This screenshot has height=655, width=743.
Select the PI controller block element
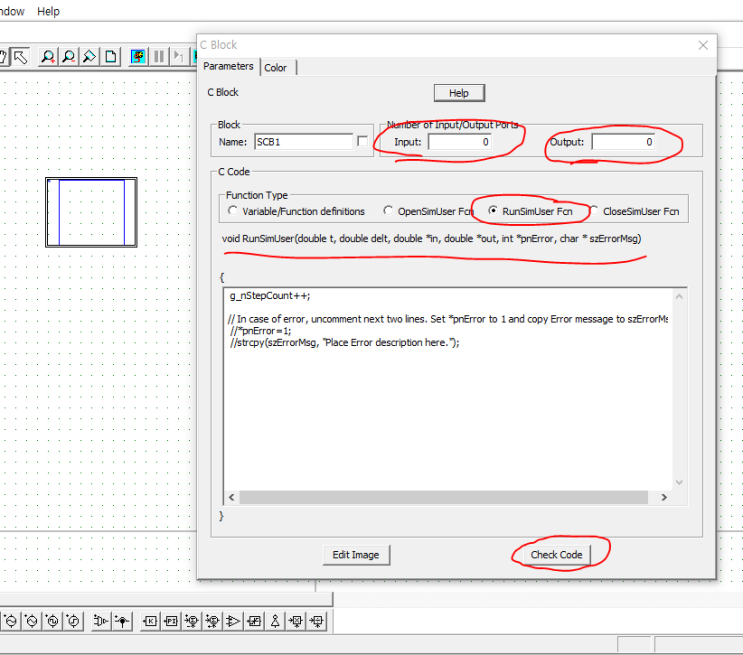click(171, 621)
